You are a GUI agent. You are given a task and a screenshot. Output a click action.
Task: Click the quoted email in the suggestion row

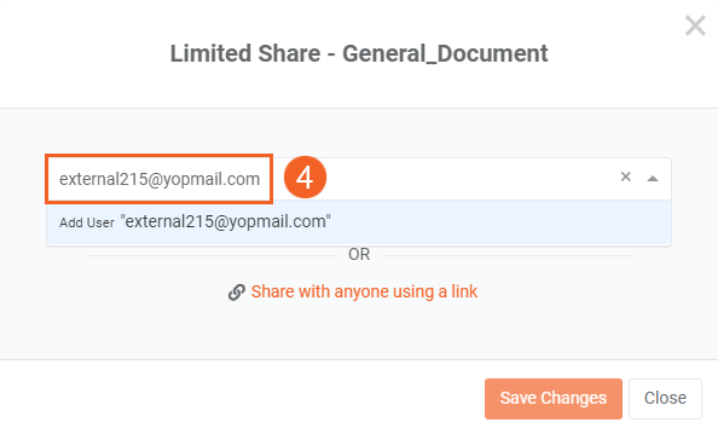(x=226, y=222)
